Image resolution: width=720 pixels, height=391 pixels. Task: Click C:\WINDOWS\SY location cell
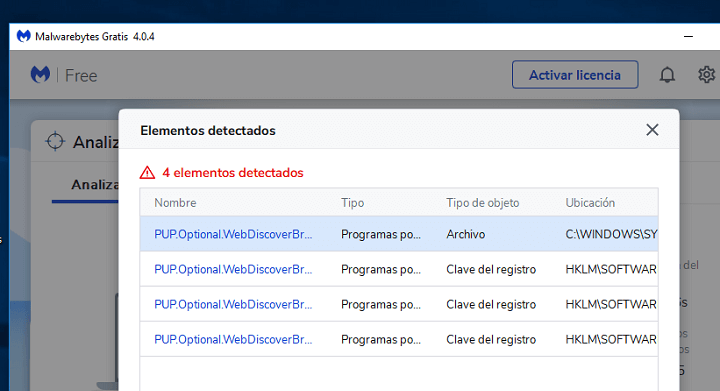pos(611,234)
